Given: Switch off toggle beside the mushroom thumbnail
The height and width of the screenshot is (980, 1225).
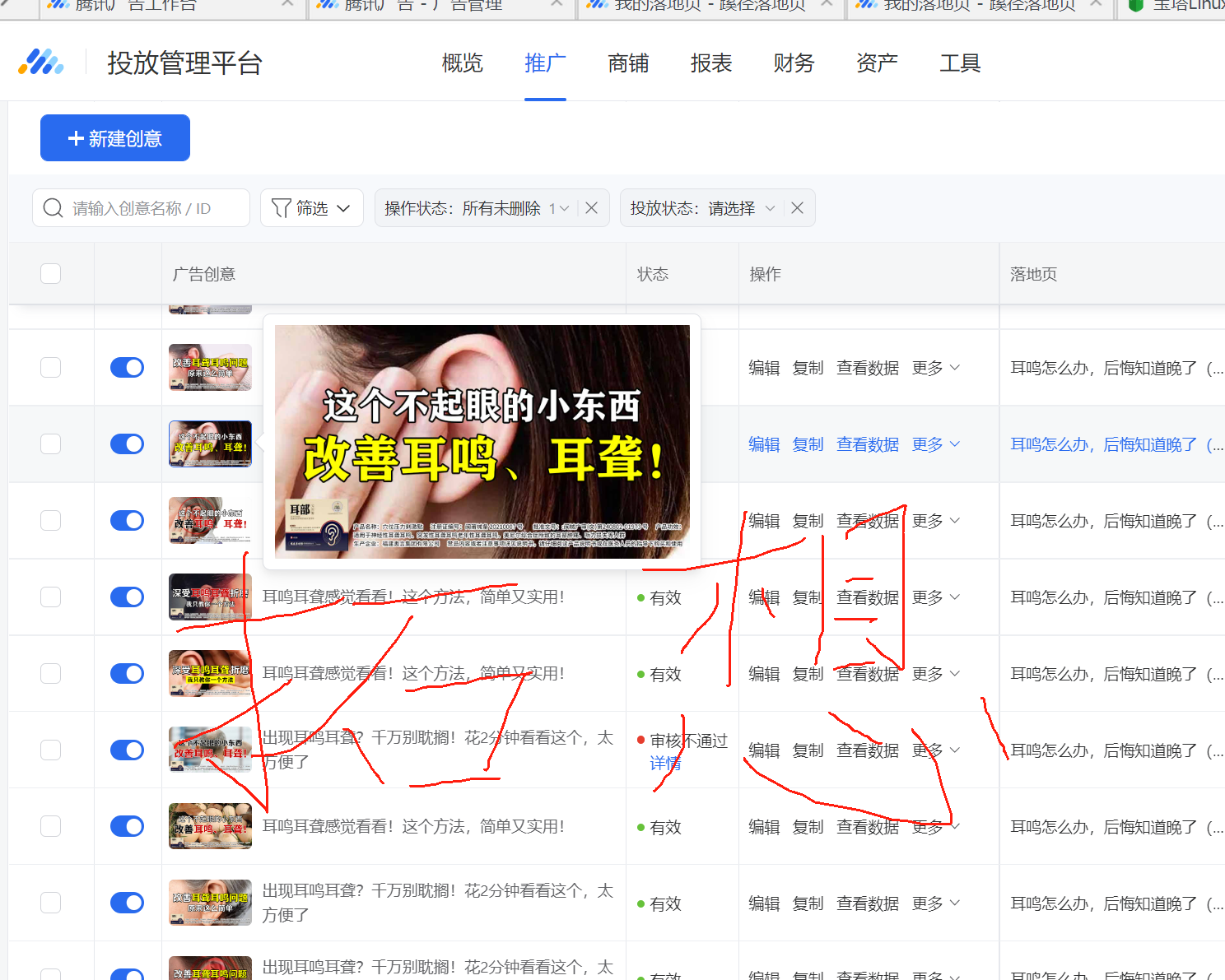Looking at the screenshot, I should 128,826.
